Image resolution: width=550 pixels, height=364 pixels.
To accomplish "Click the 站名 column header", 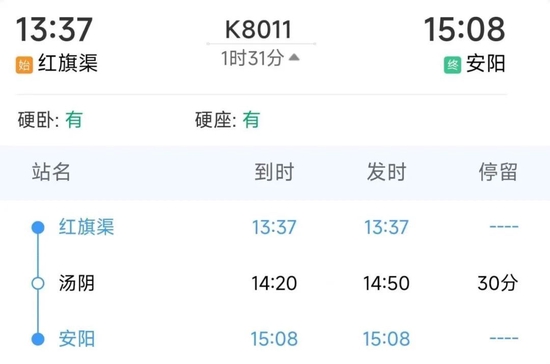I will [x=51, y=172].
